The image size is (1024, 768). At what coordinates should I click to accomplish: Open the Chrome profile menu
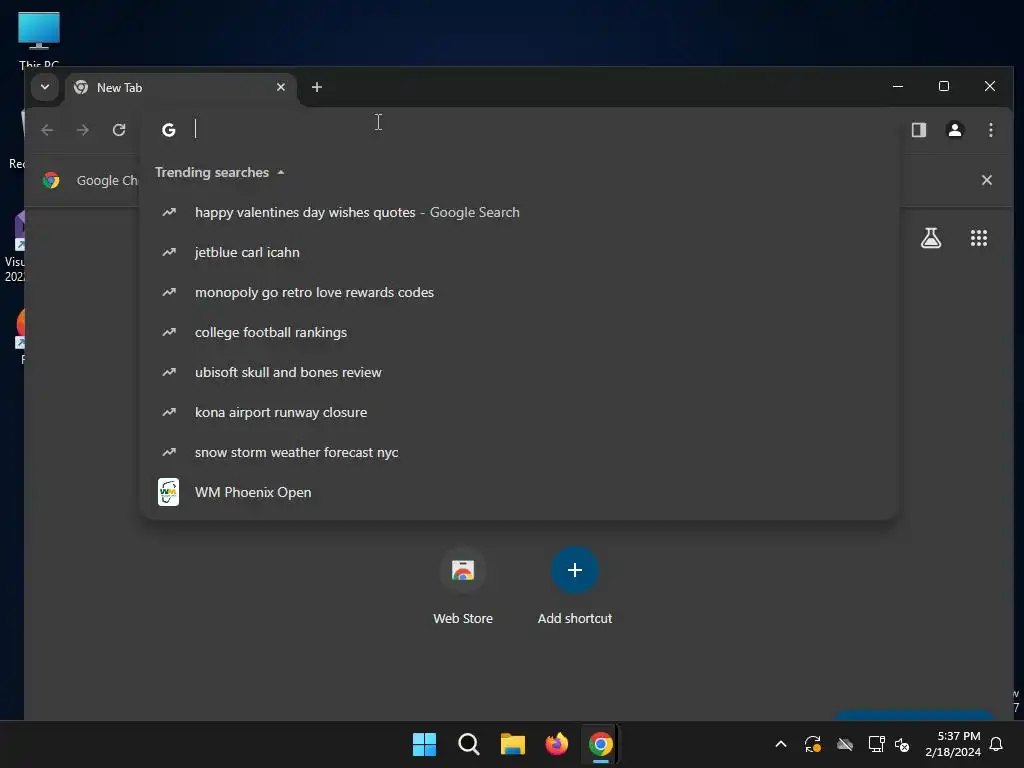[x=955, y=130]
